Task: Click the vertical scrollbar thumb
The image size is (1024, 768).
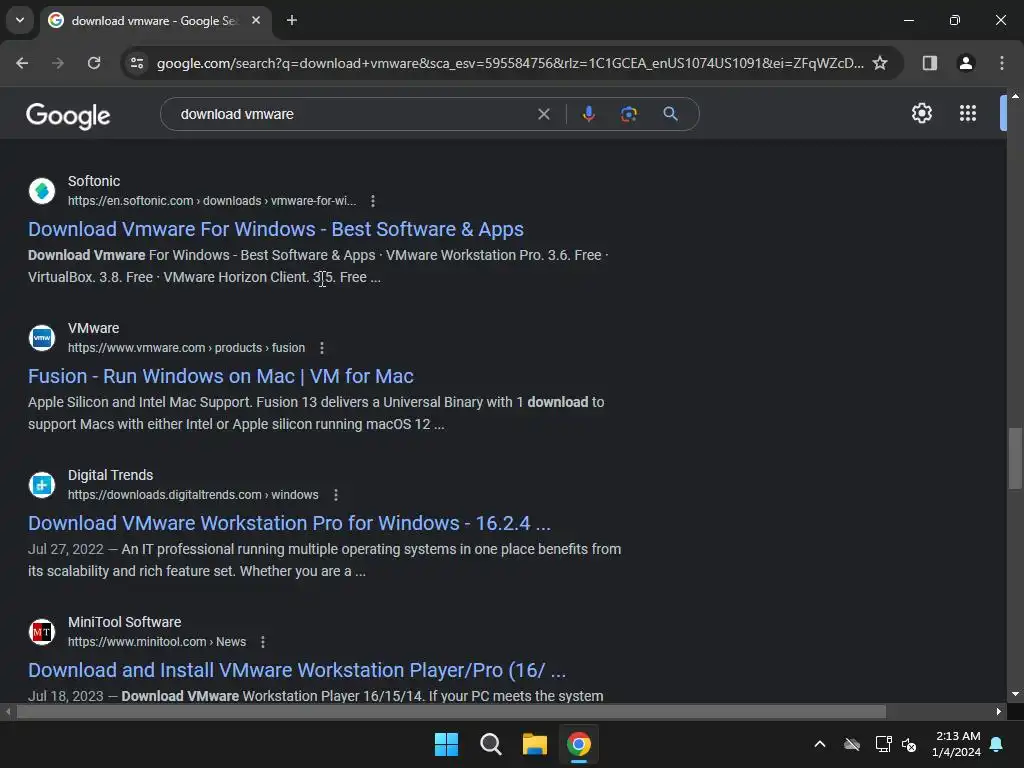Action: pos(1015,458)
